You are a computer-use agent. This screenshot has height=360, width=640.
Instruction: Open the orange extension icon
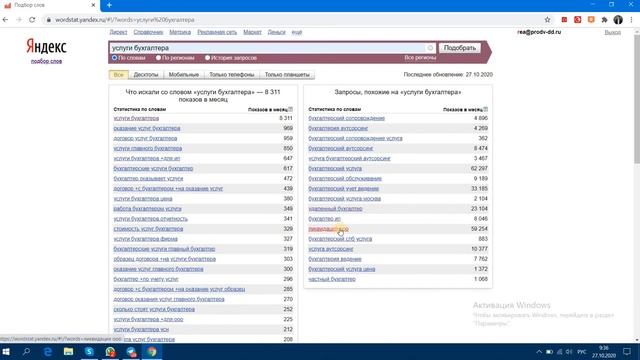(591, 20)
